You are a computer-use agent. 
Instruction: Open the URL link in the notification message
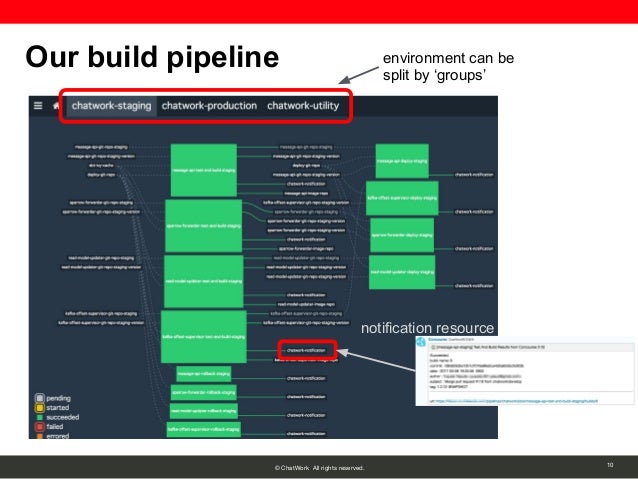click(517, 401)
